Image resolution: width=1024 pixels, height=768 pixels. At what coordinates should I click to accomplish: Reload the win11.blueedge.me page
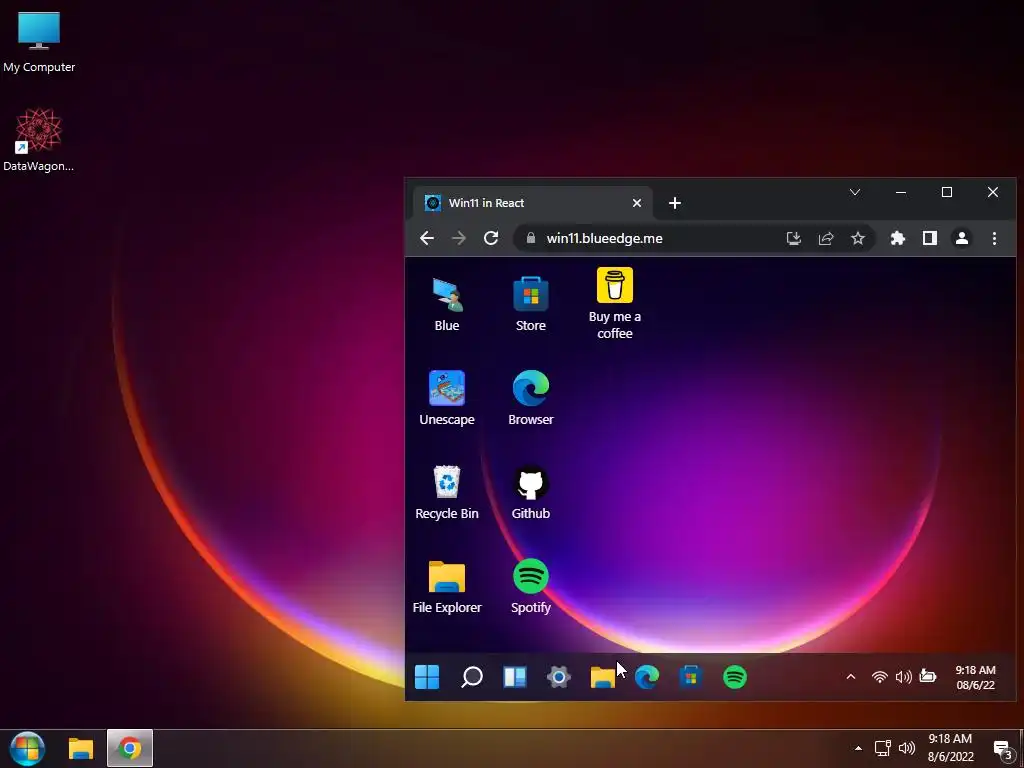pos(491,238)
